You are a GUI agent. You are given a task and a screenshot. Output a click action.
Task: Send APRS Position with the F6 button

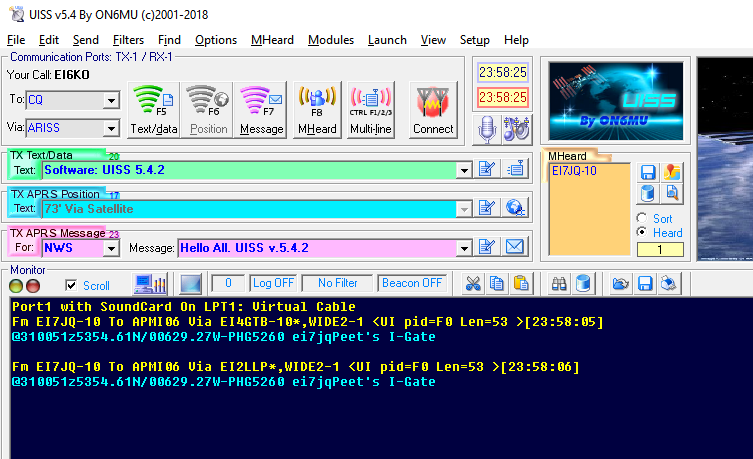pos(208,110)
